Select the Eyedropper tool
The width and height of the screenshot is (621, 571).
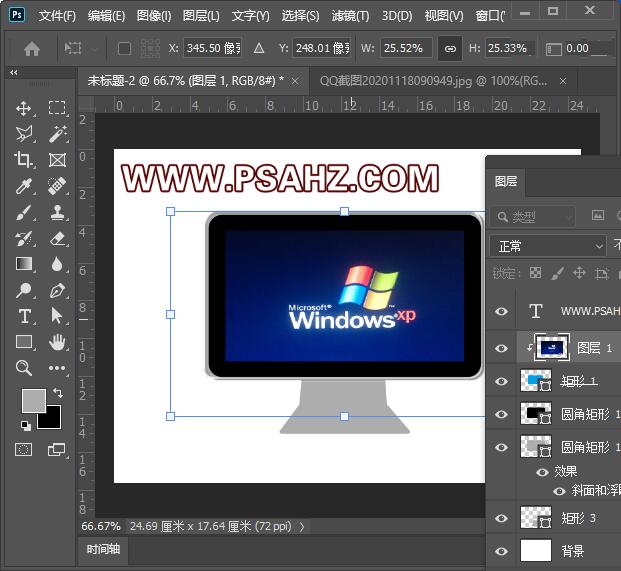(x=24, y=186)
